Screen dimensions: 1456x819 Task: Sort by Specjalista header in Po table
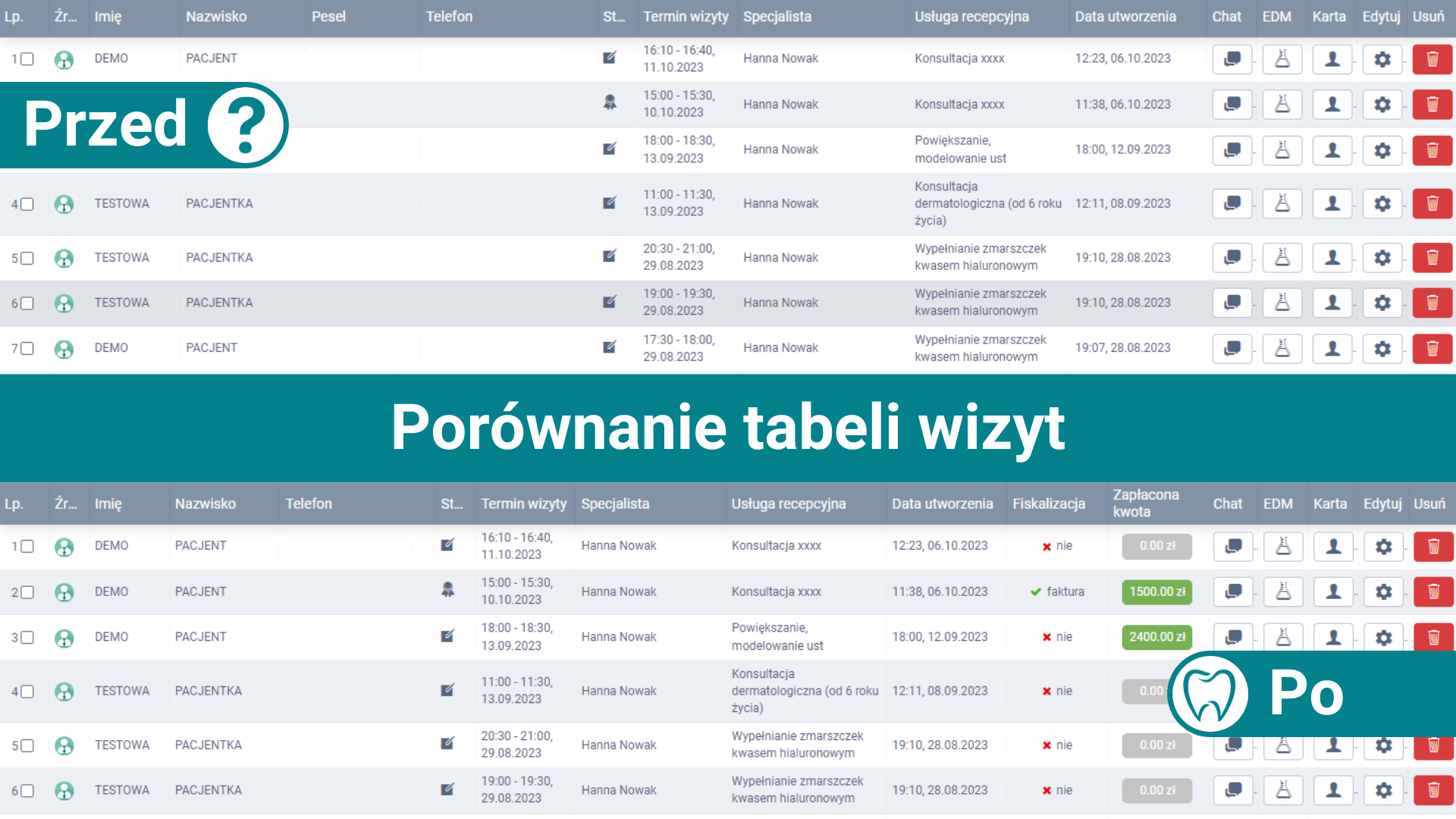click(x=615, y=504)
